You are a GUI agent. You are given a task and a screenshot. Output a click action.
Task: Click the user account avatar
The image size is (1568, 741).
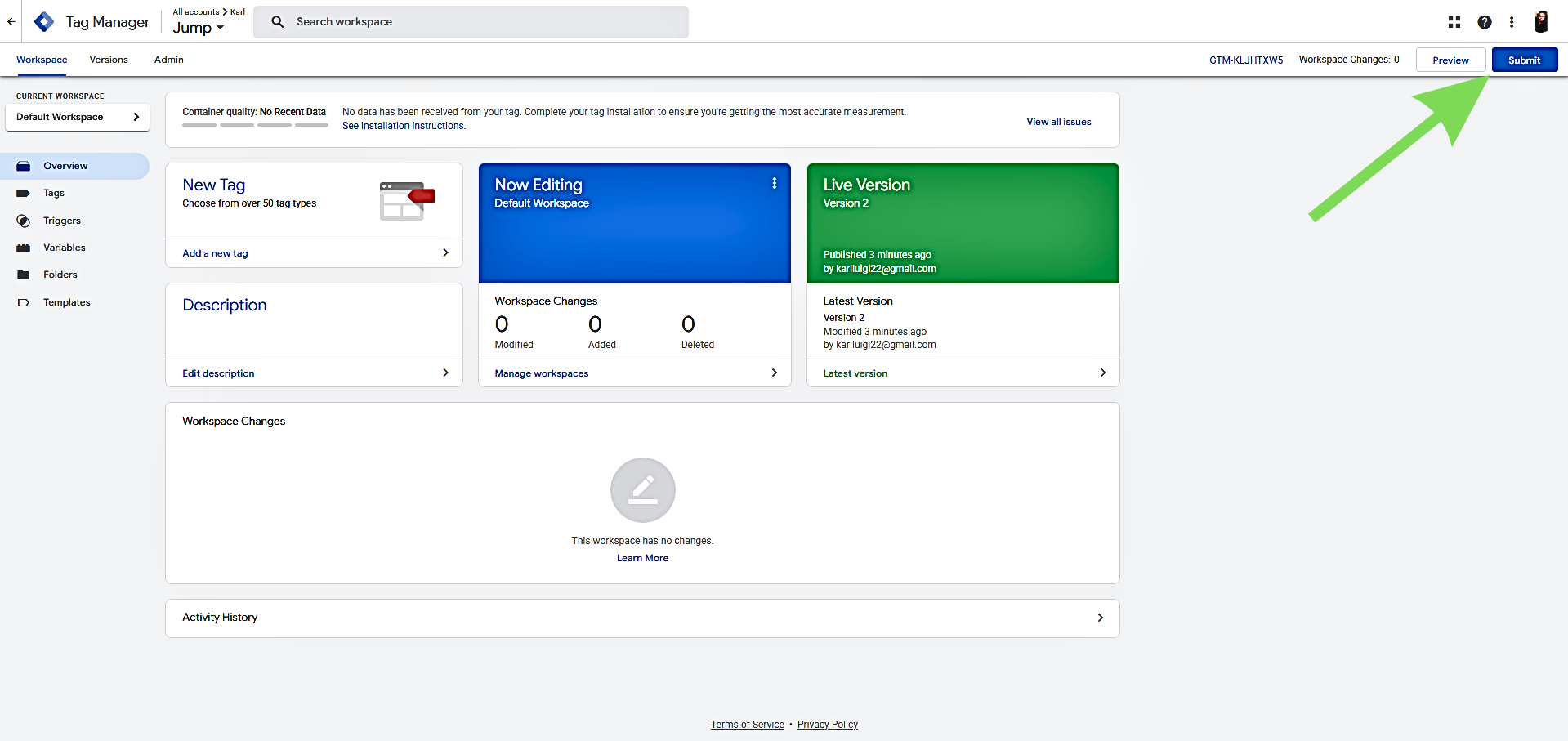1540,22
